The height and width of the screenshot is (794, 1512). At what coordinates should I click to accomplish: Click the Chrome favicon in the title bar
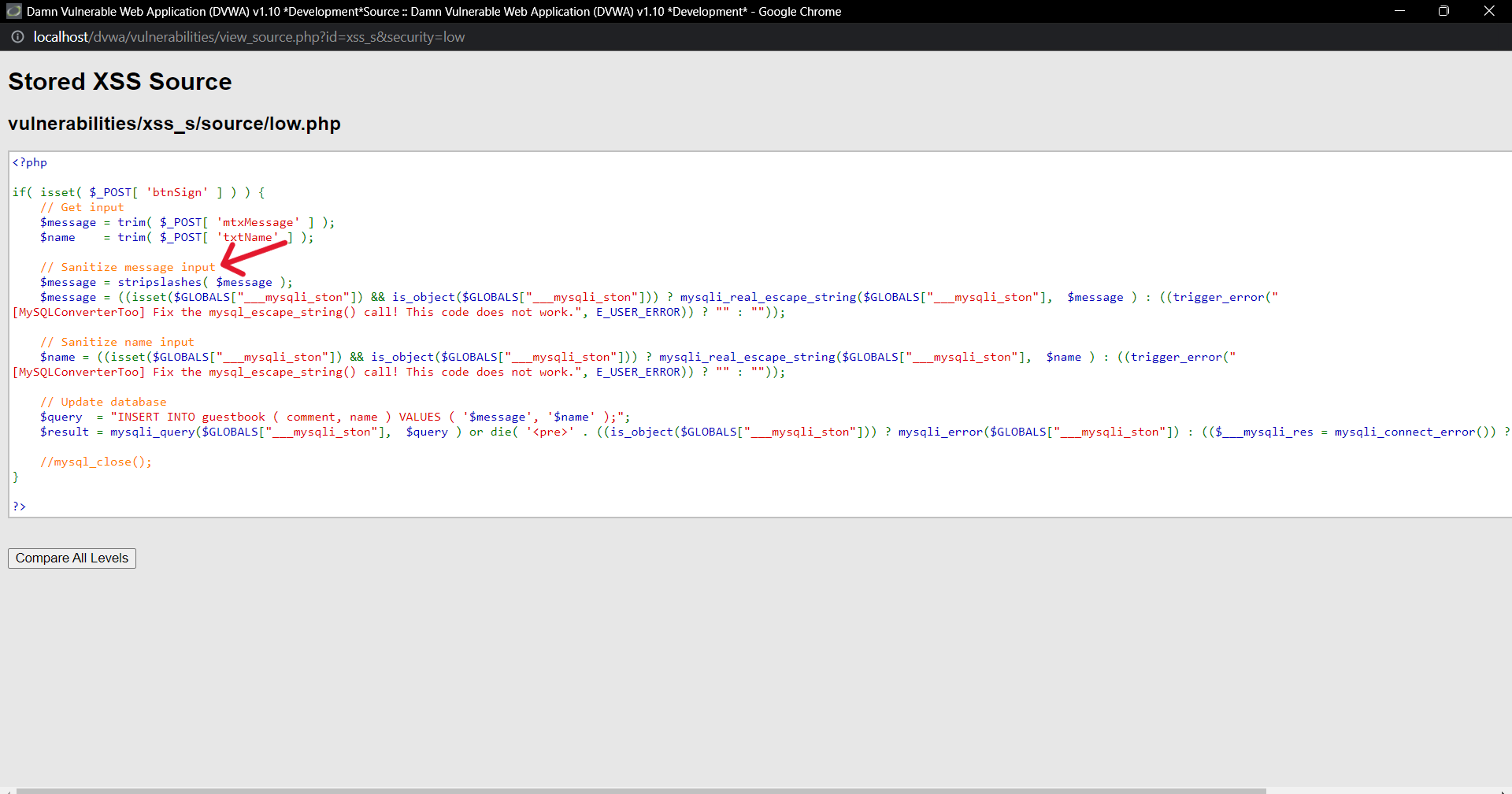(x=13, y=11)
